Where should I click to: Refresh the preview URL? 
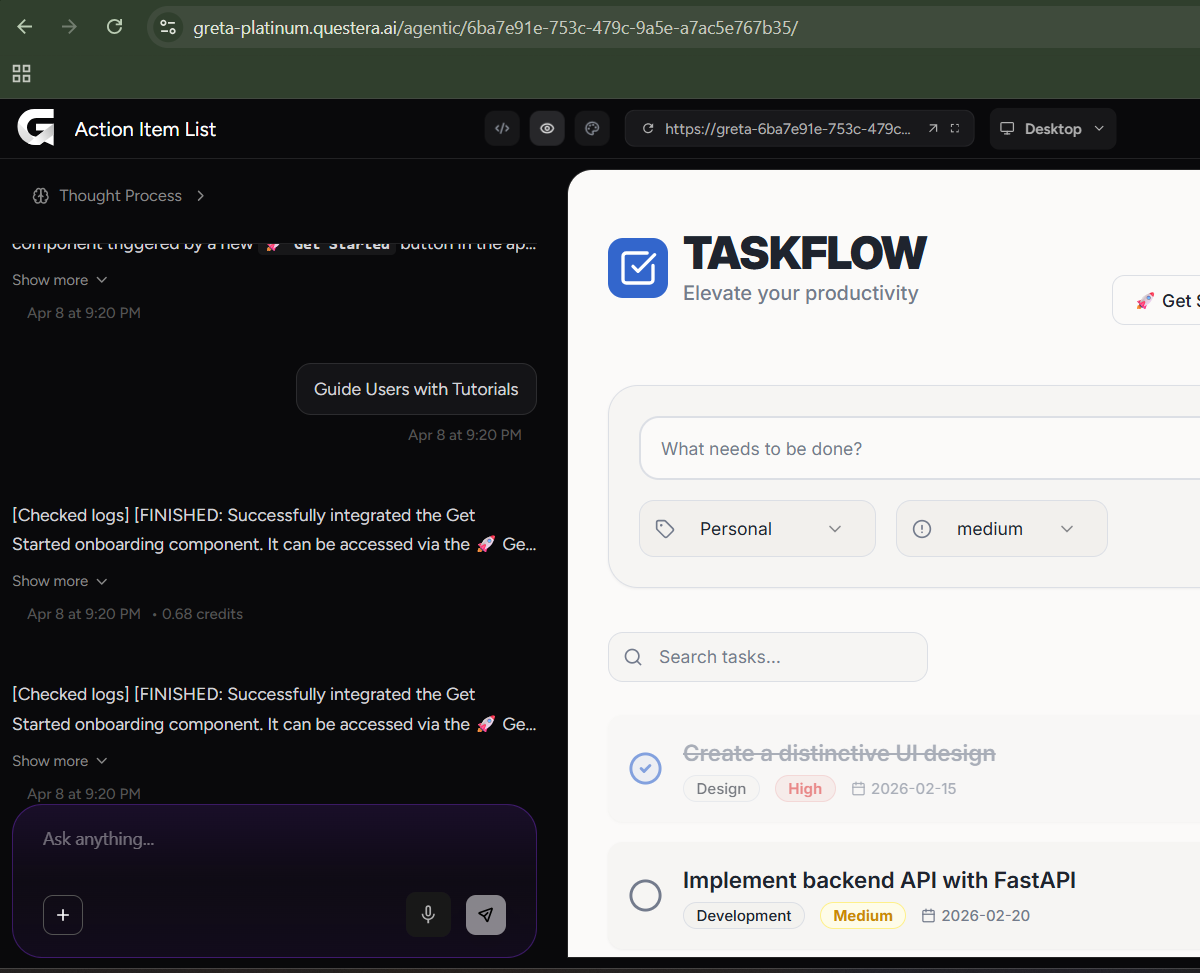648,129
